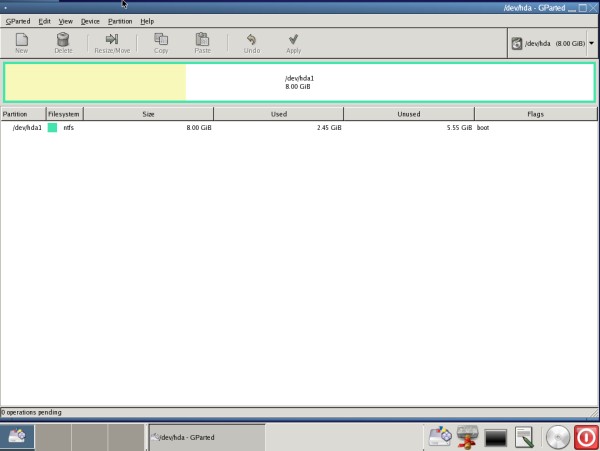Viewport: 600px width, 451px height.
Task: Sort by the Size column header
Action: click(x=148, y=114)
